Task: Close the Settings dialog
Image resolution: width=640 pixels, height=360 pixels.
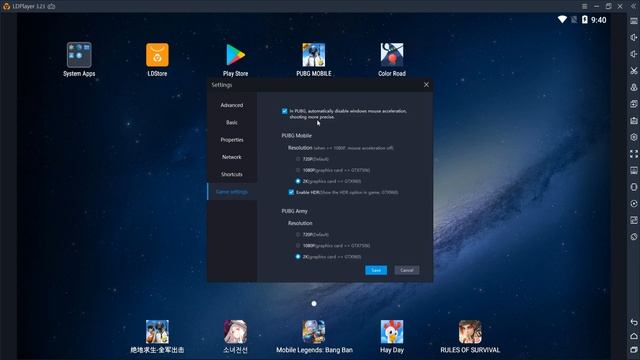Action: coord(426,84)
